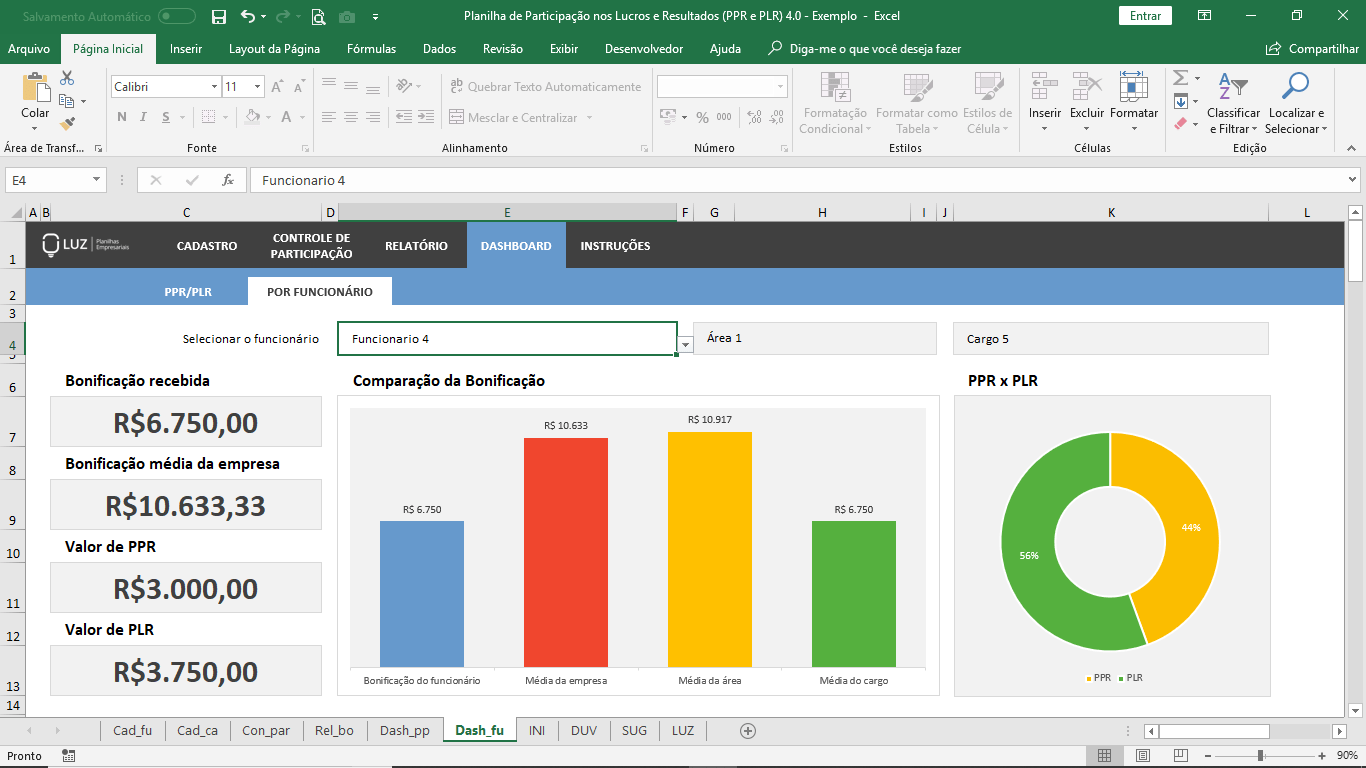This screenshot has height=768, width=1366.
Task: Open Formatação Condicional icon
Action: pyautogui.click(x=835, y=88)
